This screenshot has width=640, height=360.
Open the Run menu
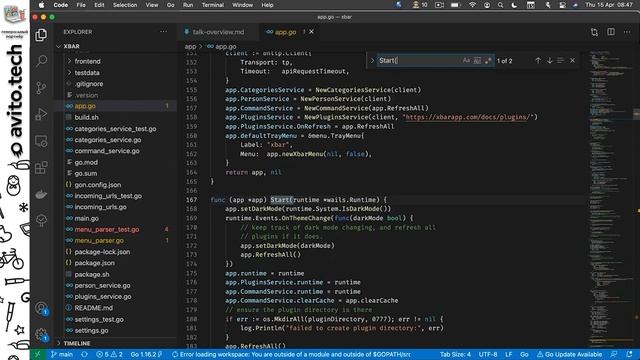[x=188, y=5]
